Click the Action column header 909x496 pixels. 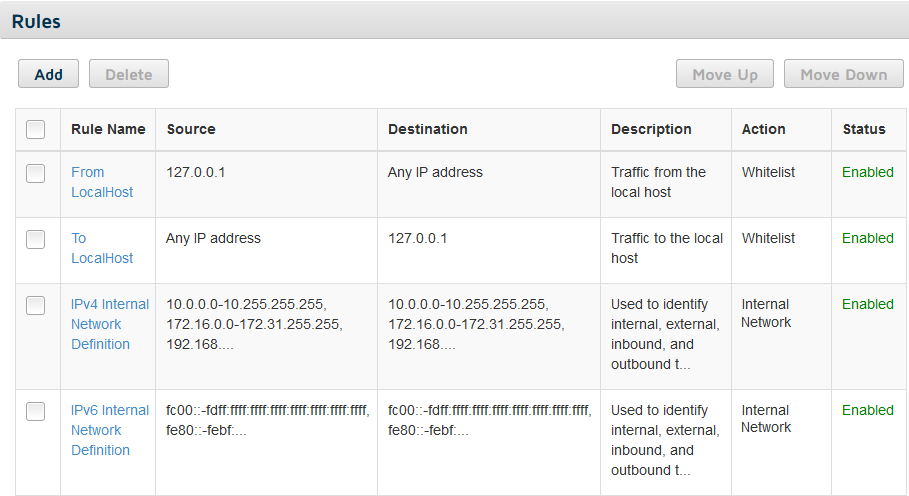[x=763, y=129]
